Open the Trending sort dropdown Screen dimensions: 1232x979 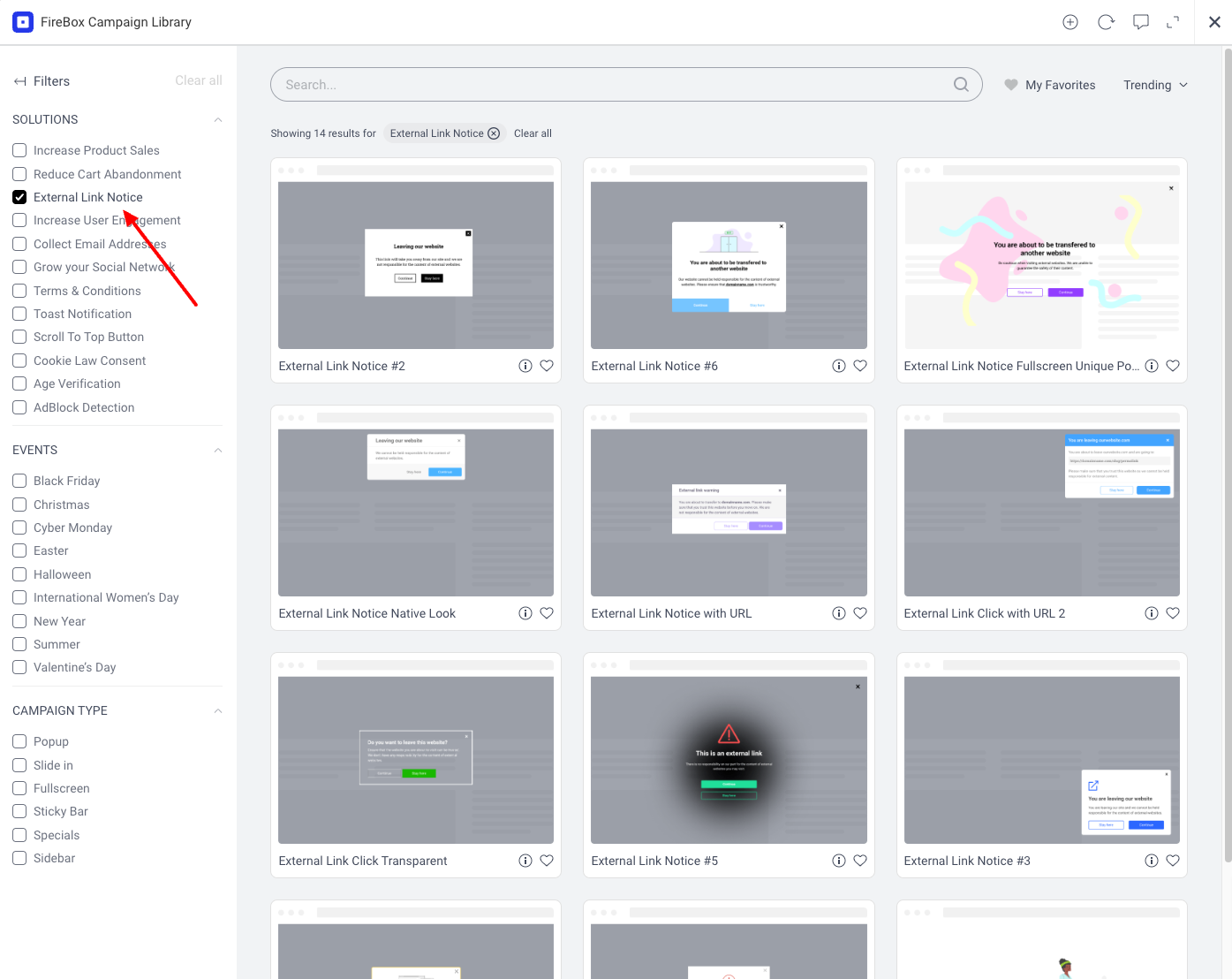(x=1154, y=84)
